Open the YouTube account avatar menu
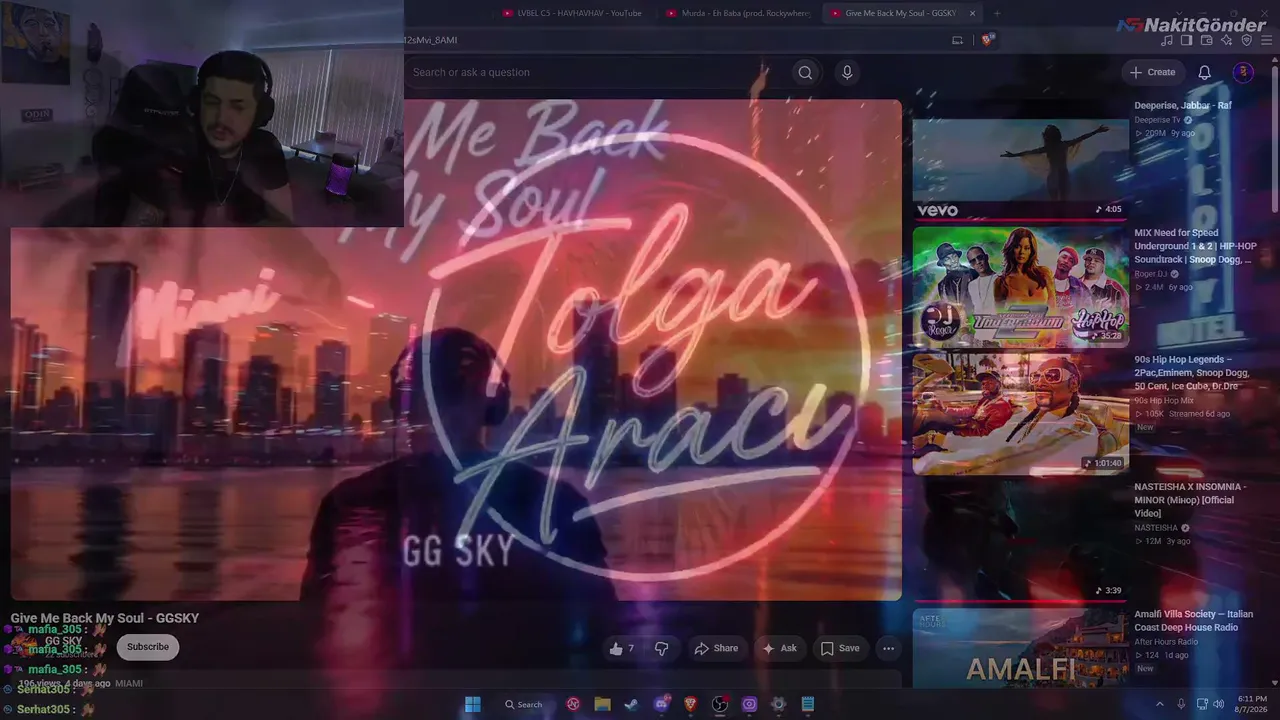 point(1243,72)
